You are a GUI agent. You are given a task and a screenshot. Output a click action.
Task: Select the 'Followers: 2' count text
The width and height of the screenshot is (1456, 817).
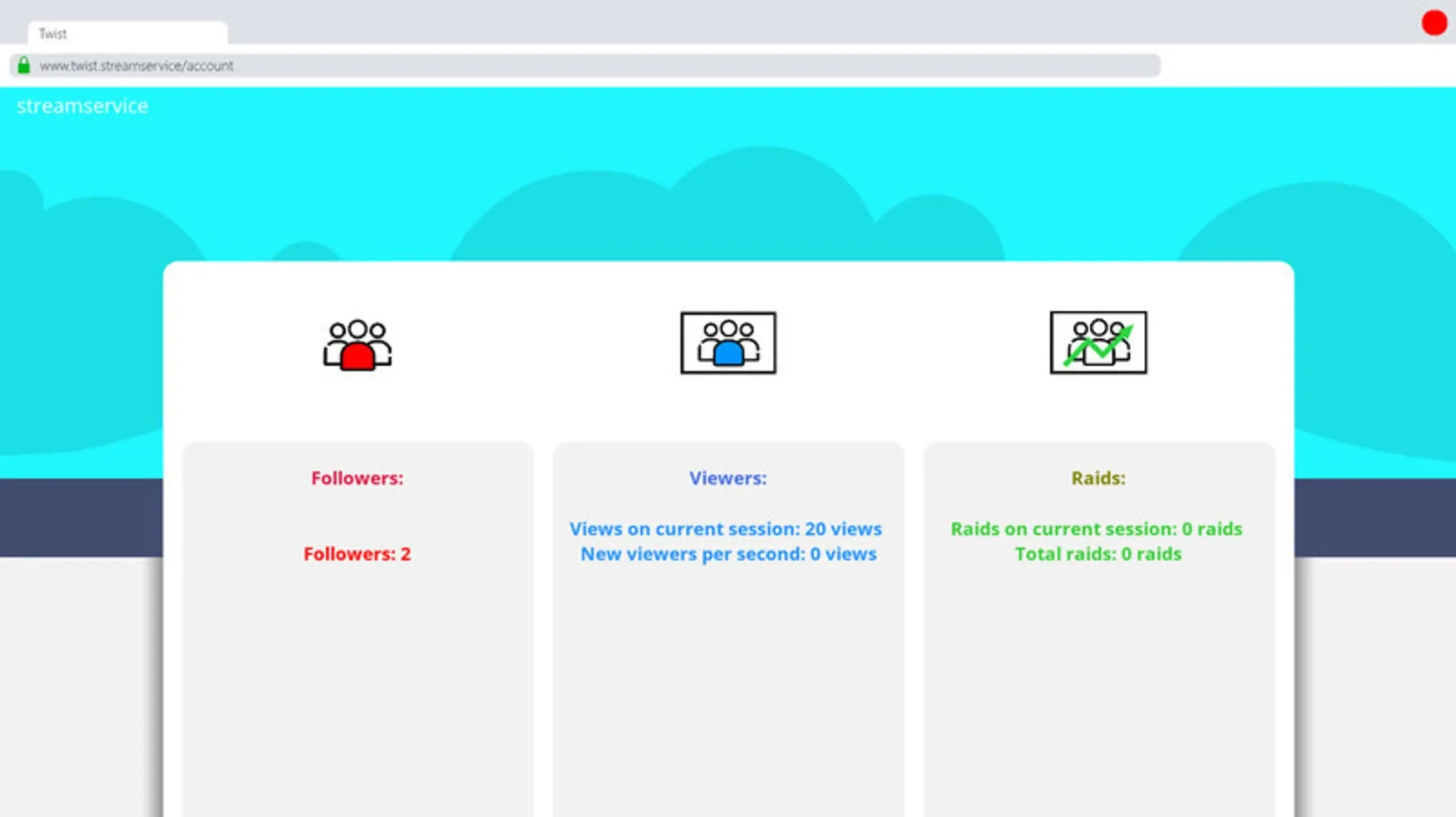pyautogui.click(x=357, y=554)
